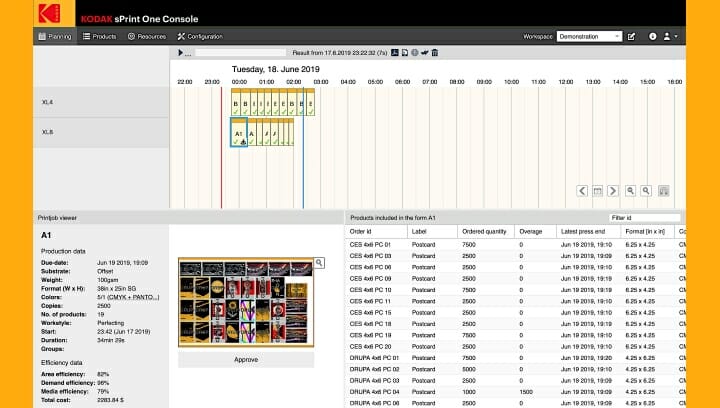Select row DRUPA 4x6 PC 03

(x=515, y=380)
